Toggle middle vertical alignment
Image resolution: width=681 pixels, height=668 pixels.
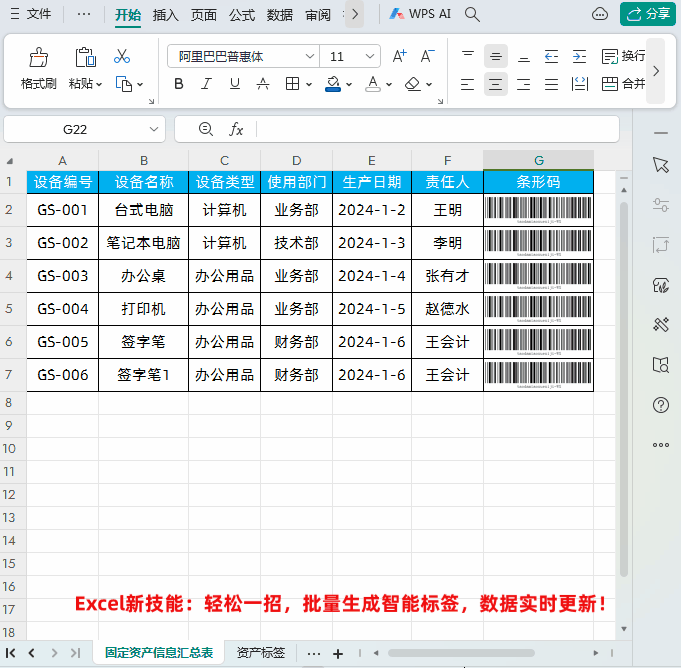click(496, 56)
